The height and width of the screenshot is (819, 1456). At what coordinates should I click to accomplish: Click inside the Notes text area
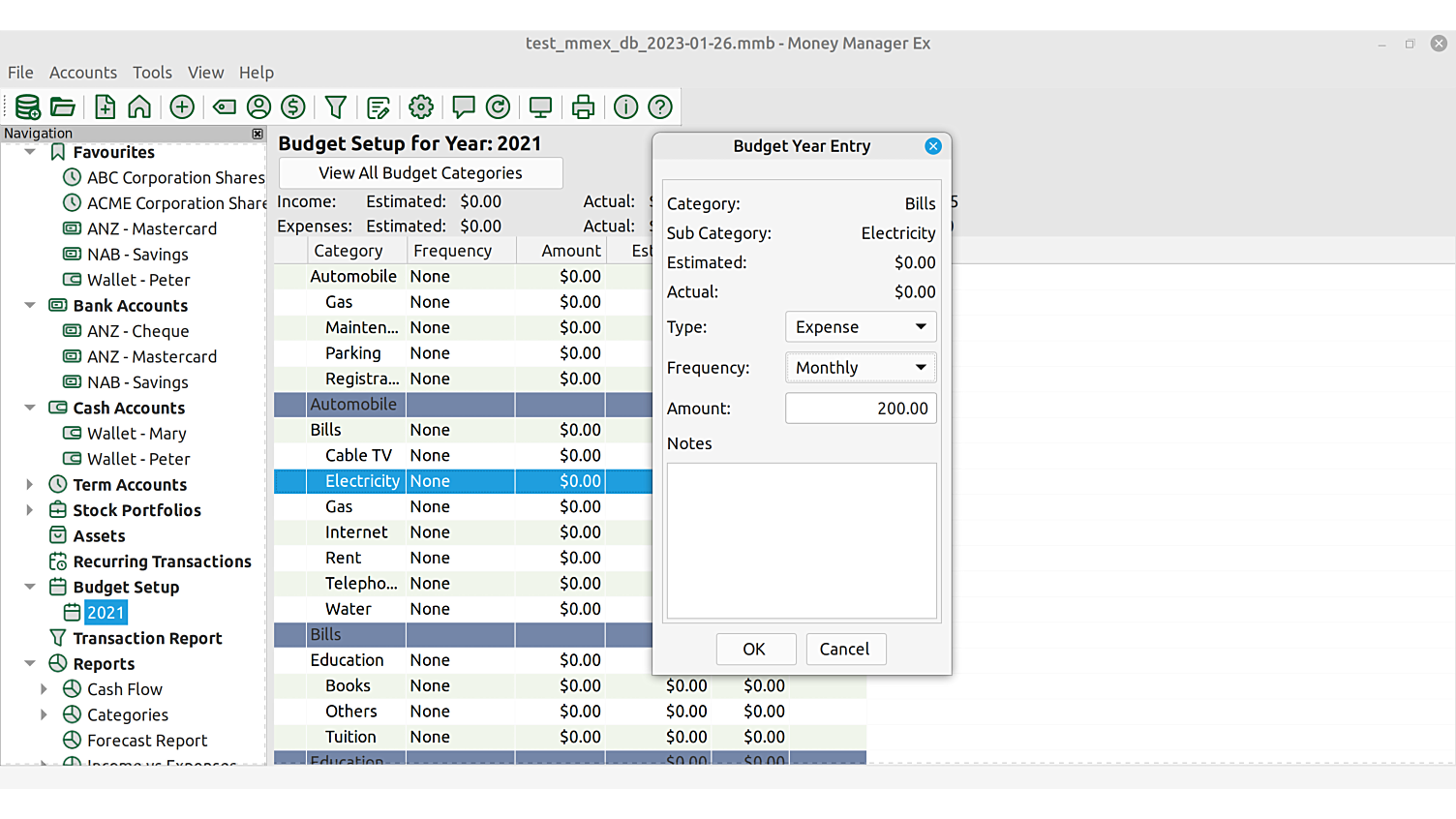coord(802,540)
